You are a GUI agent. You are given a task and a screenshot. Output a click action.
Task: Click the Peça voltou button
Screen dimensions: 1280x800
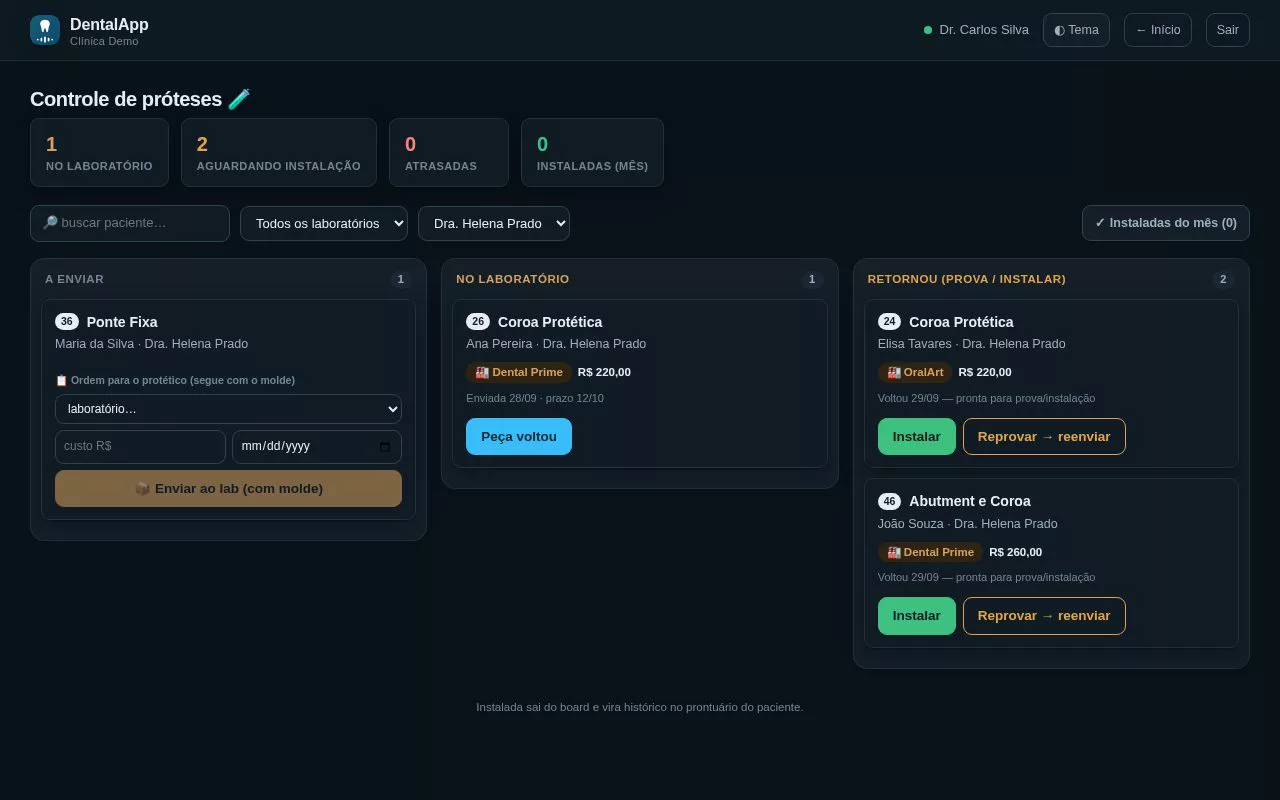[x=519, y=436]
